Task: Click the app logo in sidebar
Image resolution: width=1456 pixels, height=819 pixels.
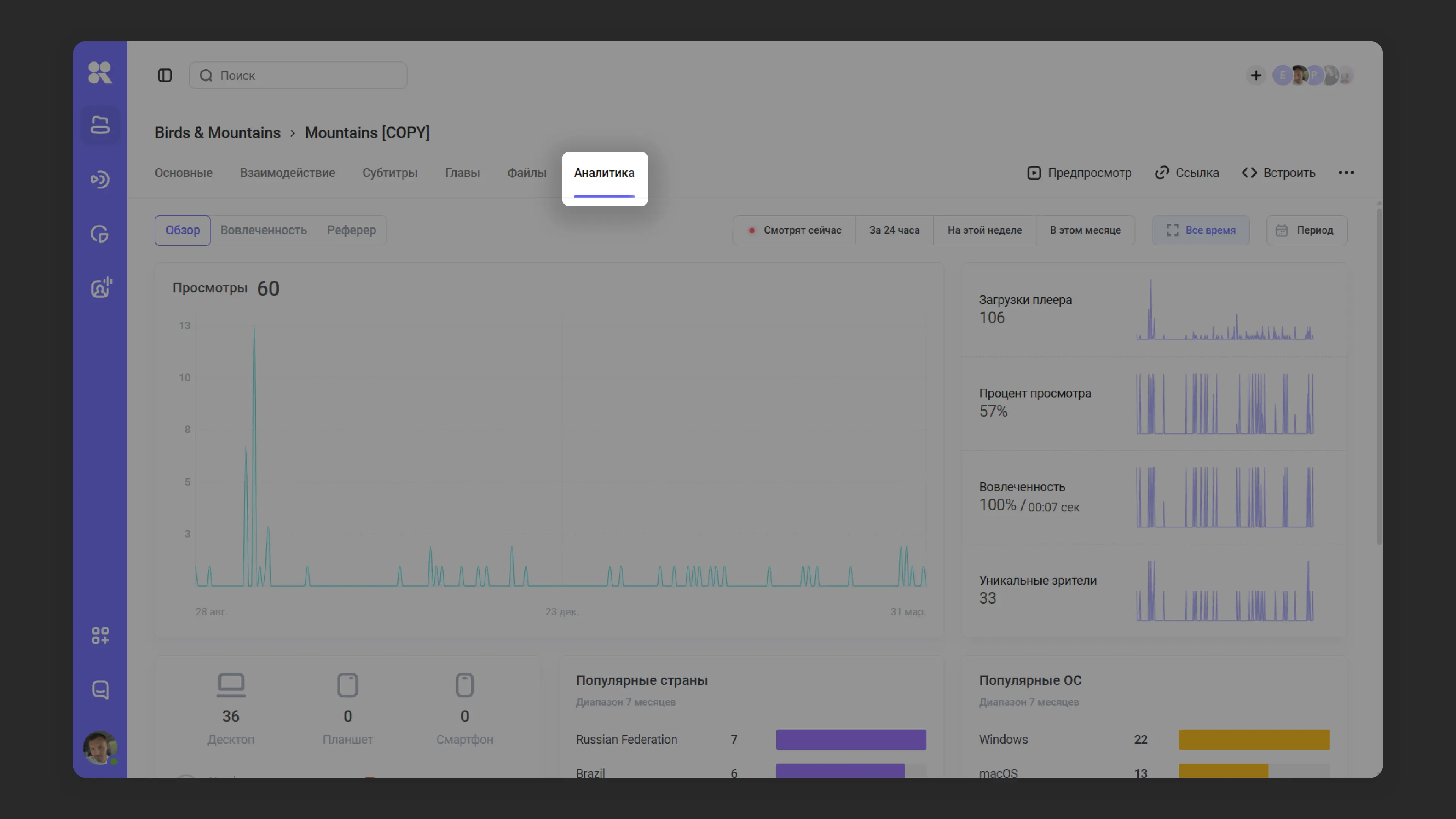Action: coord(100,72)
